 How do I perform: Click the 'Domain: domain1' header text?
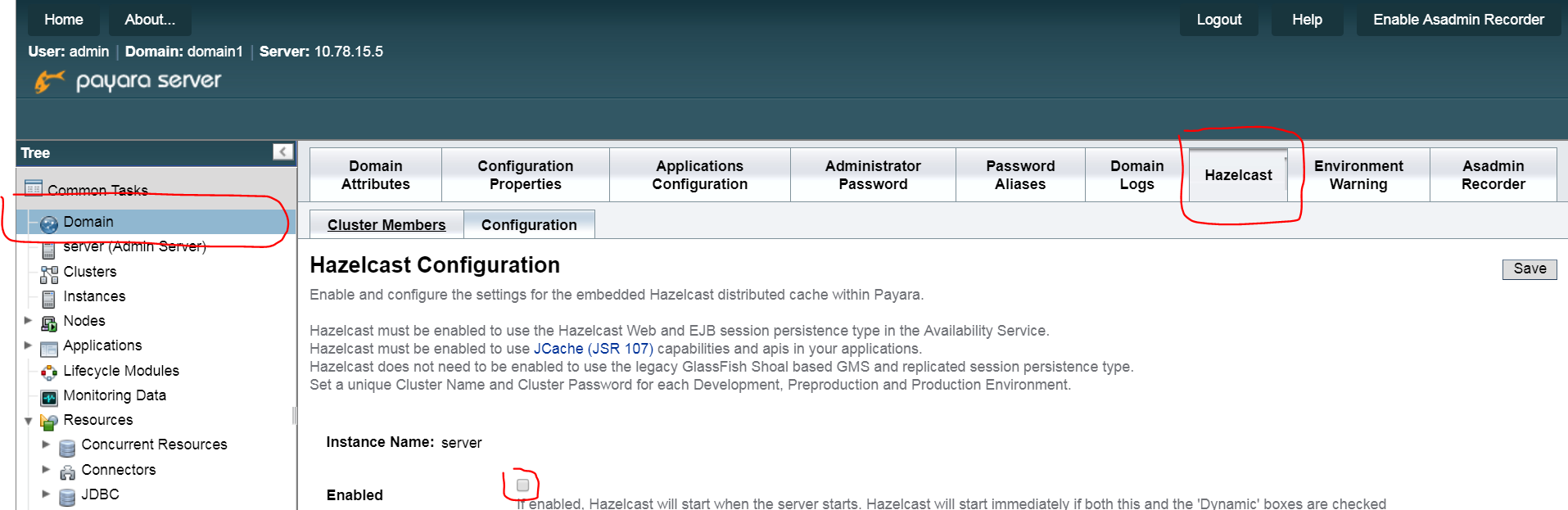coord(184,52)
